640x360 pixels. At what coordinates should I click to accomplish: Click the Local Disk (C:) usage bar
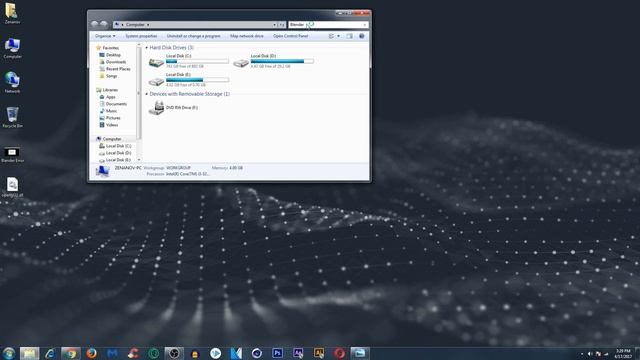197,61
